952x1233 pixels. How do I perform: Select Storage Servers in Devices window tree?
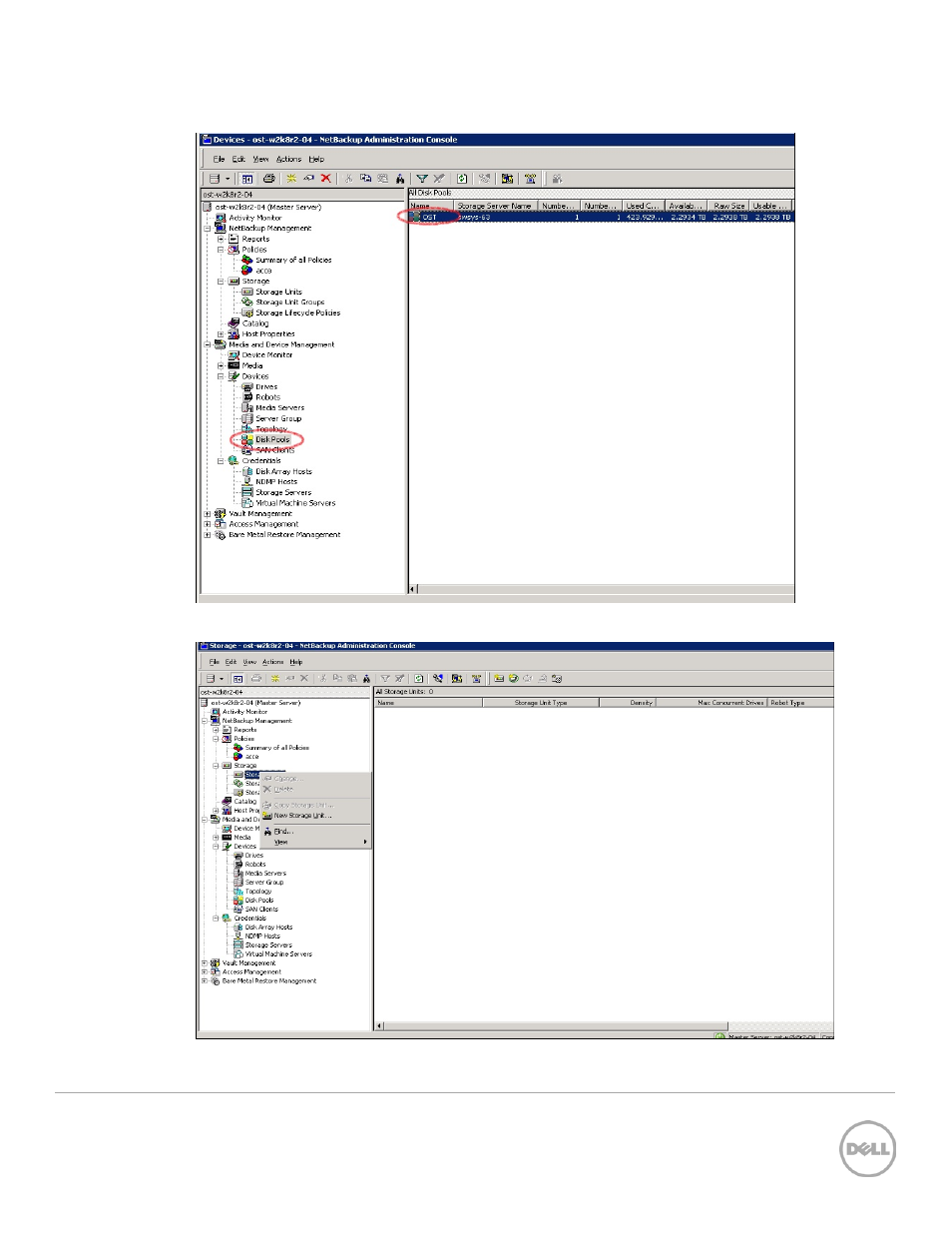[283, 492]
